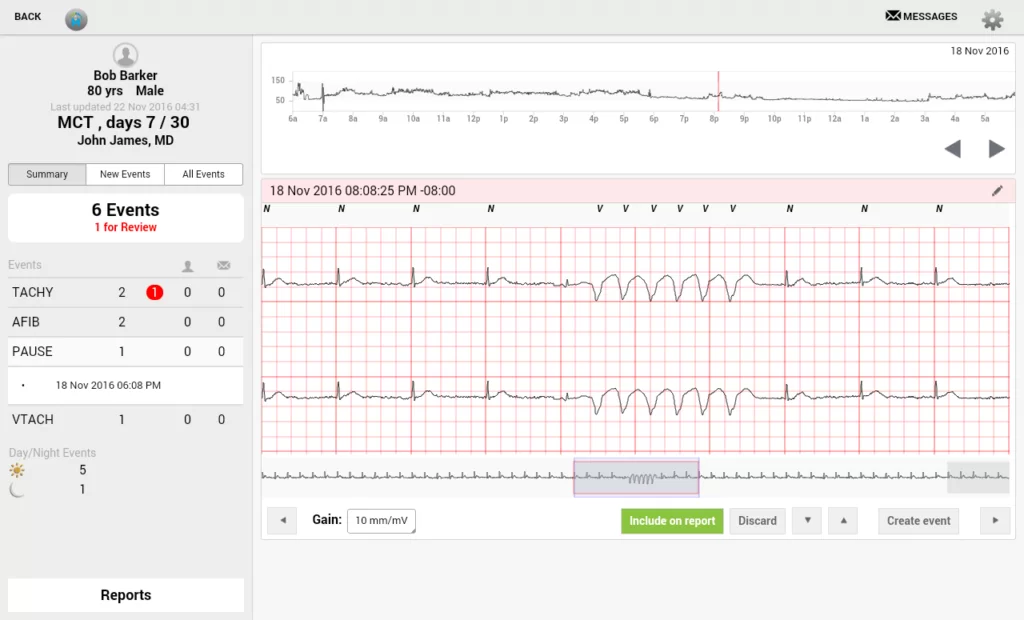Click the up triangle button next to Discard
1024x620 pixels.
point(843,521)
